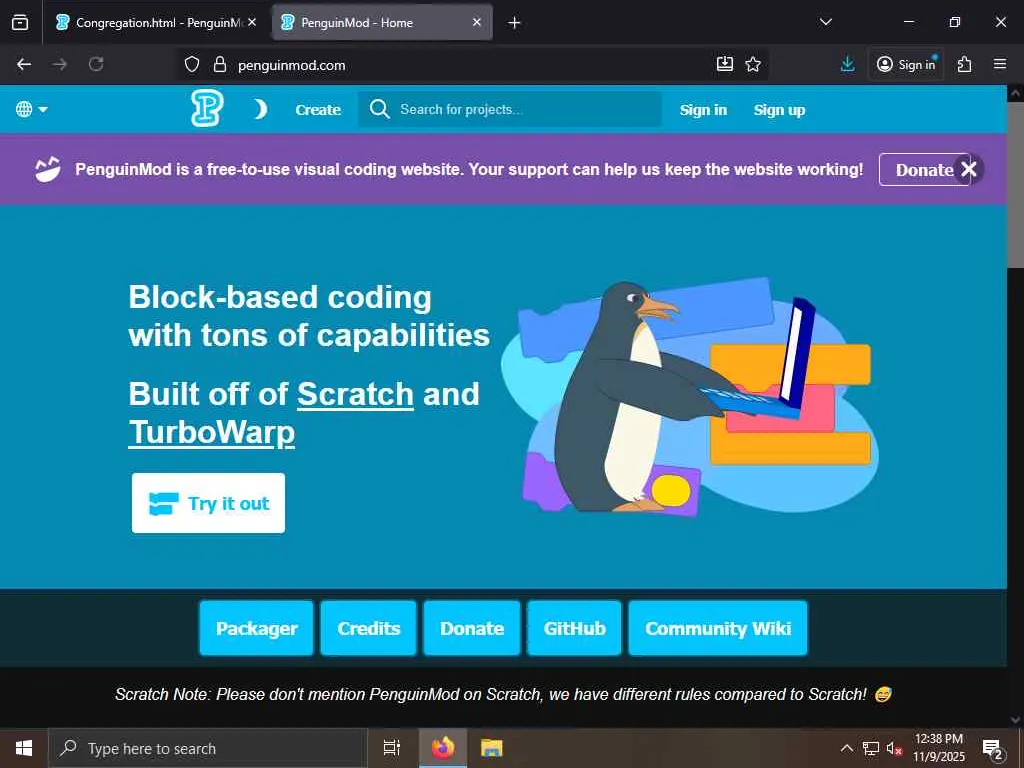The height and width of the screenshot is (768, 1024).
Task: Open the Windows Start menu
Action: [24, 748]
